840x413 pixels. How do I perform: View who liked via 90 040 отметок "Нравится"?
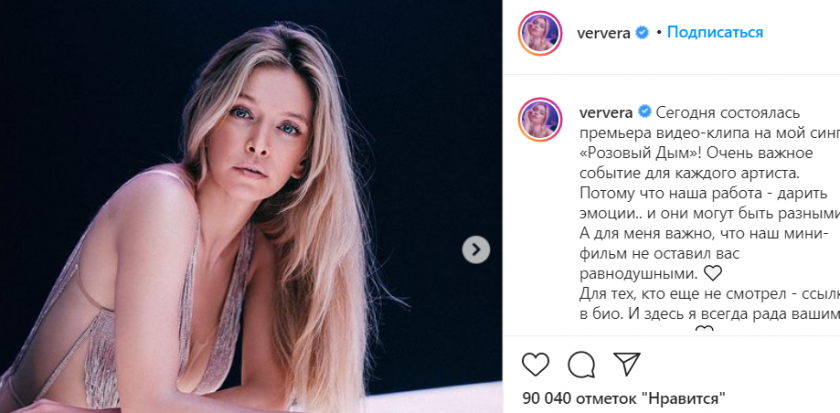click(x=624, y=399)
